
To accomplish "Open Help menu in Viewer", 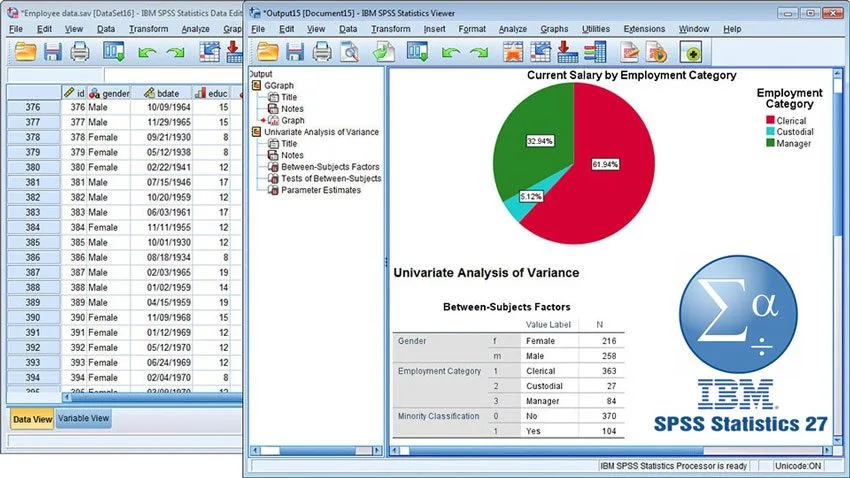I will [732, 29].
